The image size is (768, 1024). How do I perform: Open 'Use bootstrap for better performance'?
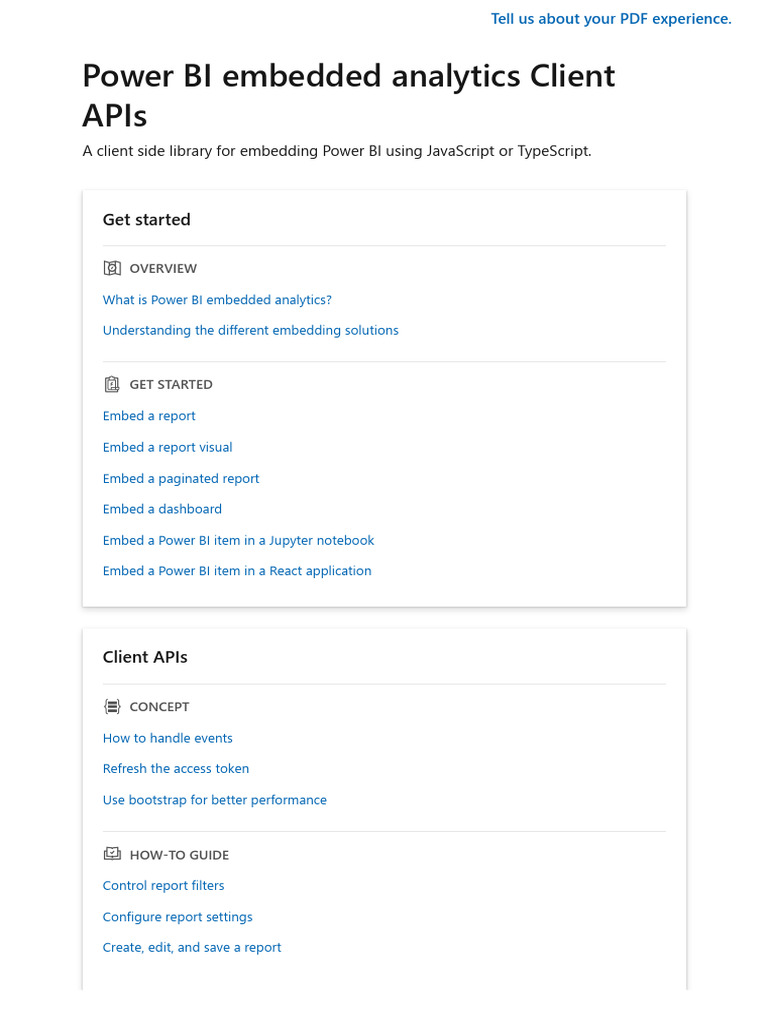[214, 800]
